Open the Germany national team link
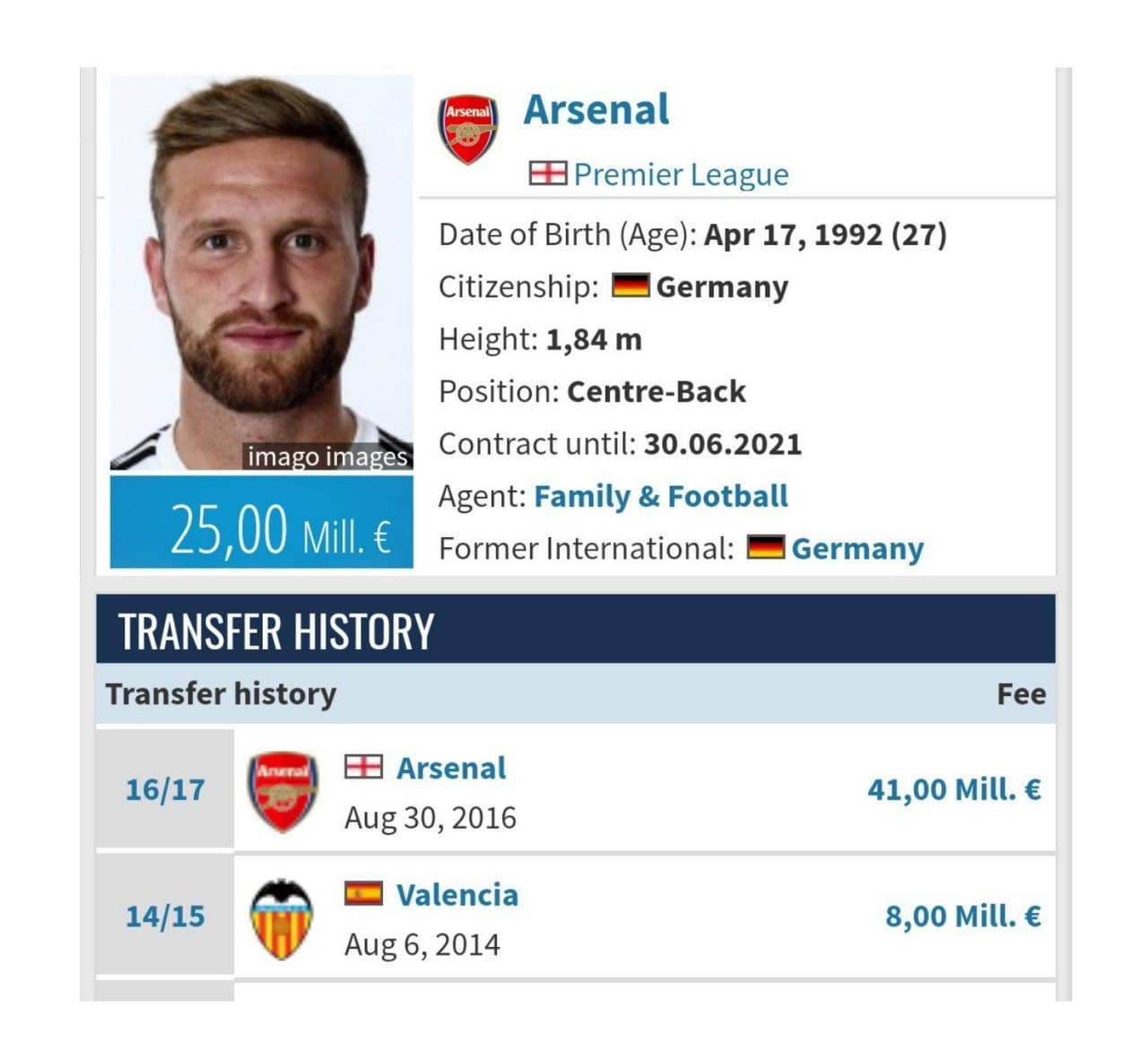1148x1061 pixels. [x=857, y=548]
